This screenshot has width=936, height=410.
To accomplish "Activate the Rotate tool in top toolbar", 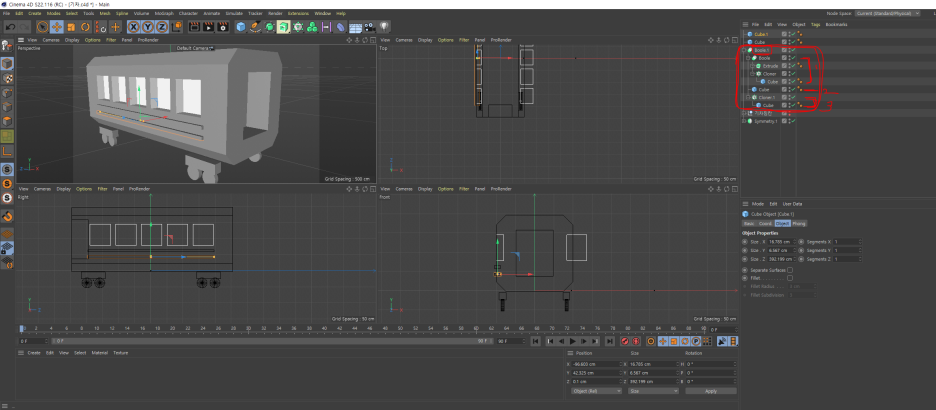I will tap(85, 27).
